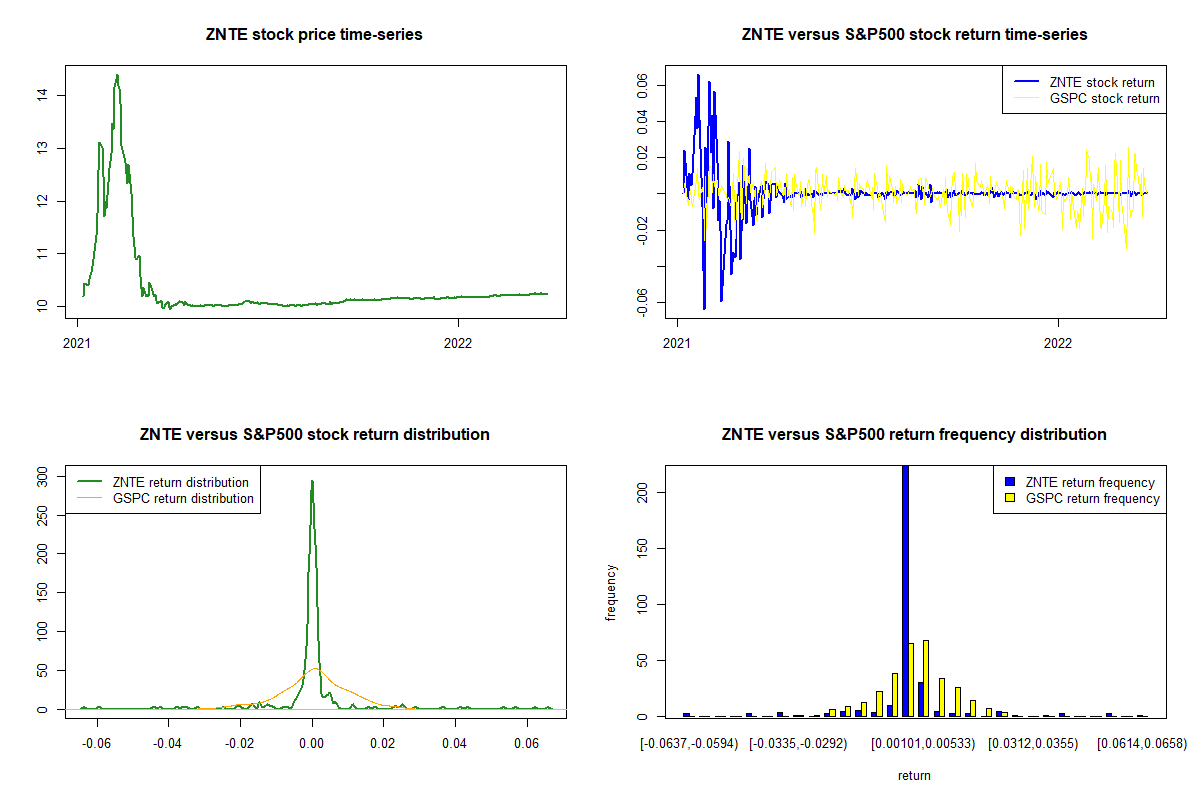Click the stock return distribution chart title
1200x800 pixels.
click(315, 435)
